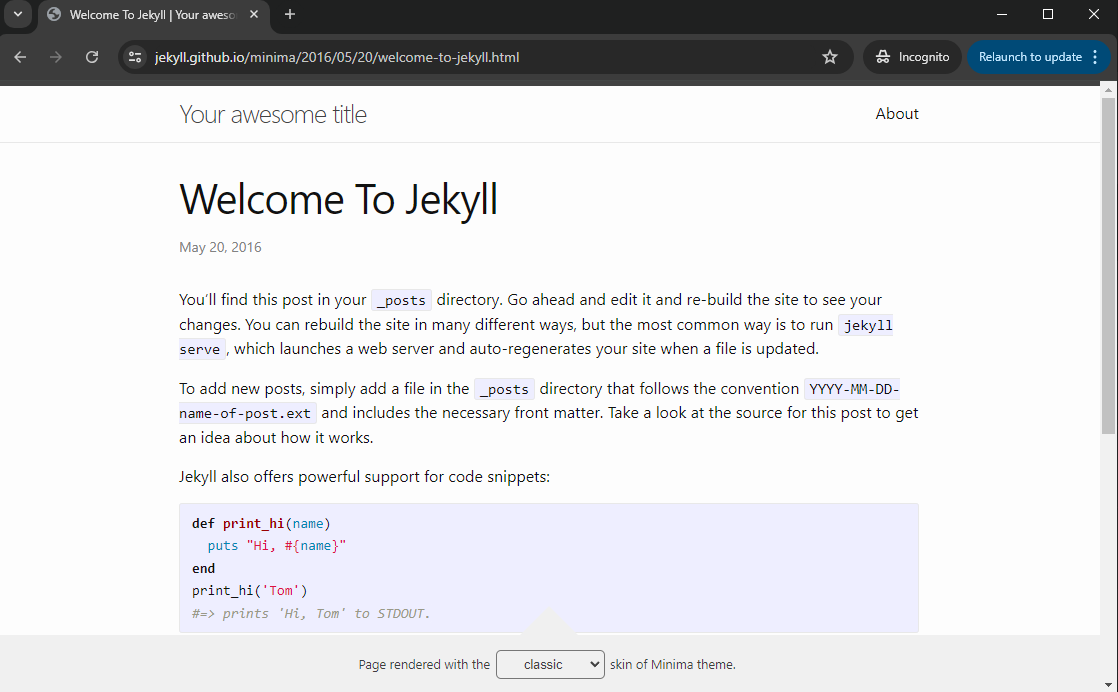1118x692 pixels.
Task: Select the Welcome To Jekyll browser tab
Action: pos(150,14)
